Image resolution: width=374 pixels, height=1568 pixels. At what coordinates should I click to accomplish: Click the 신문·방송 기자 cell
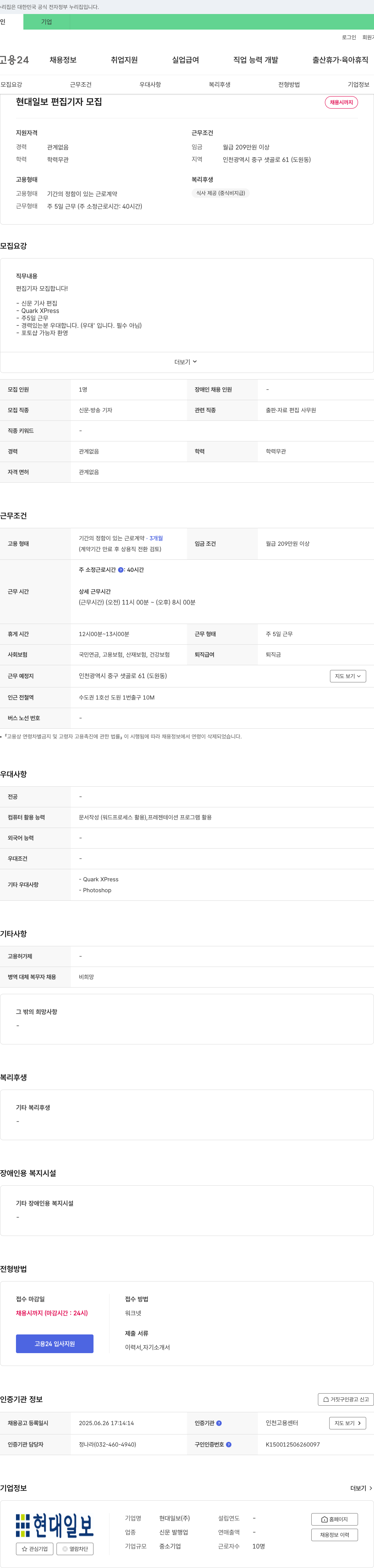click(95, 410)
